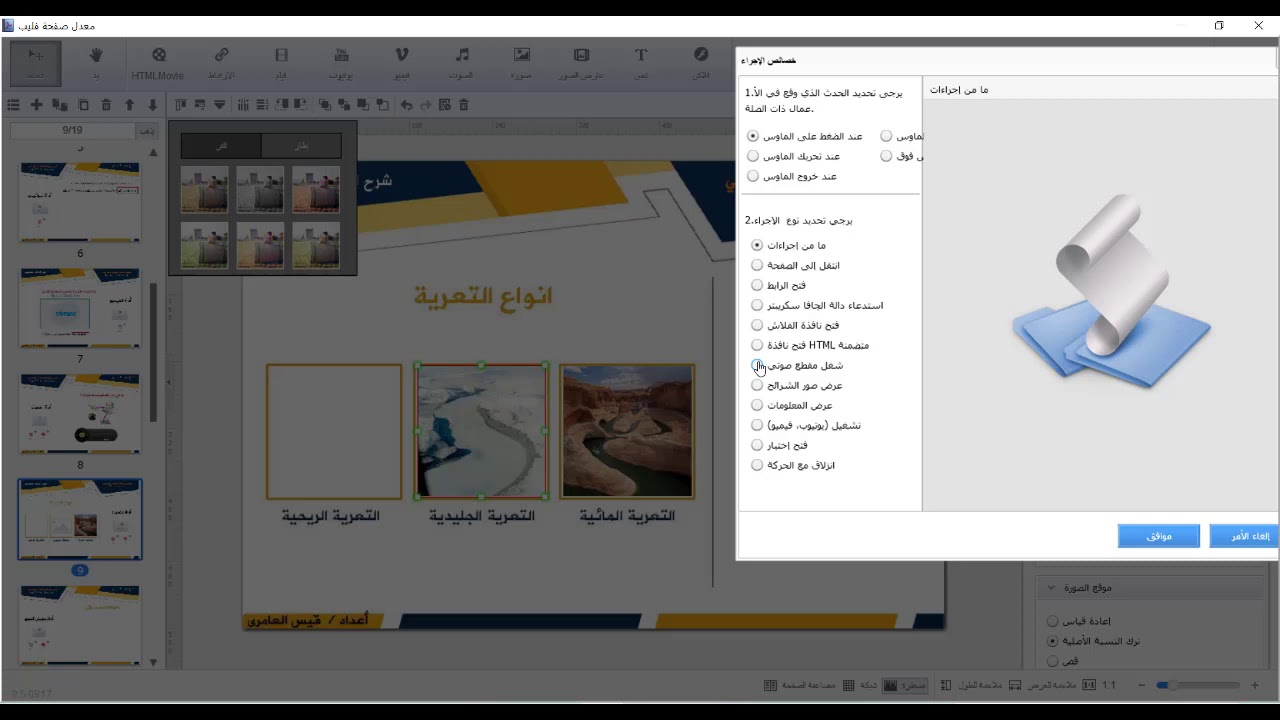1280x720 pixels.
Task: Open the عارض الصور image slideshow tool
Action: 581,63
